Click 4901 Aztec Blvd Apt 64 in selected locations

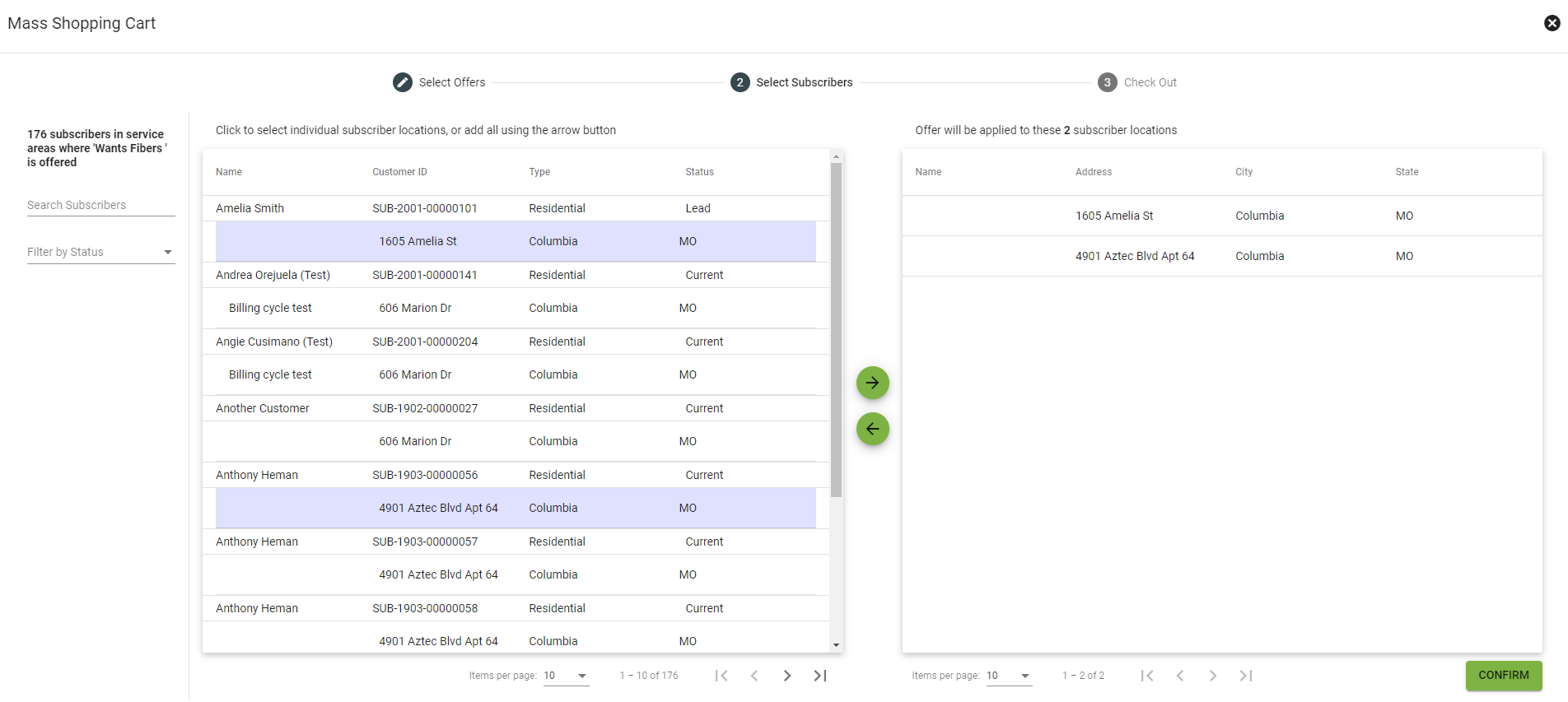coord(1135,256)
